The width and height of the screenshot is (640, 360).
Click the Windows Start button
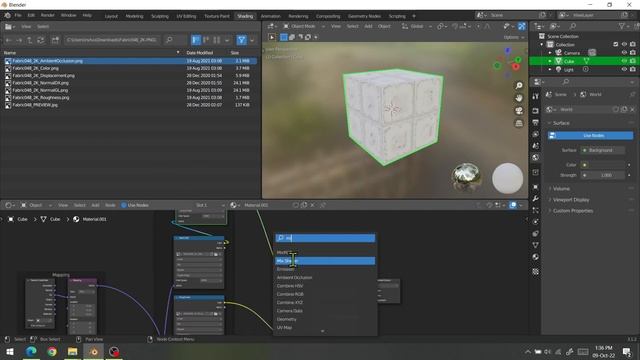pyautogui.click(x=10, y=351)
